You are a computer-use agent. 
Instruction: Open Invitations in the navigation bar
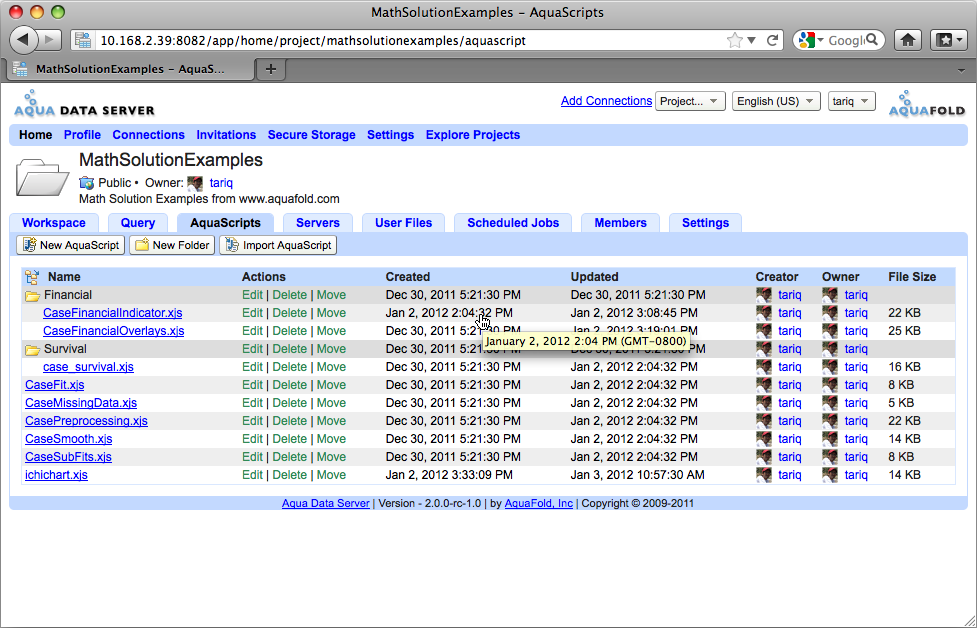(x=226, y=135)
